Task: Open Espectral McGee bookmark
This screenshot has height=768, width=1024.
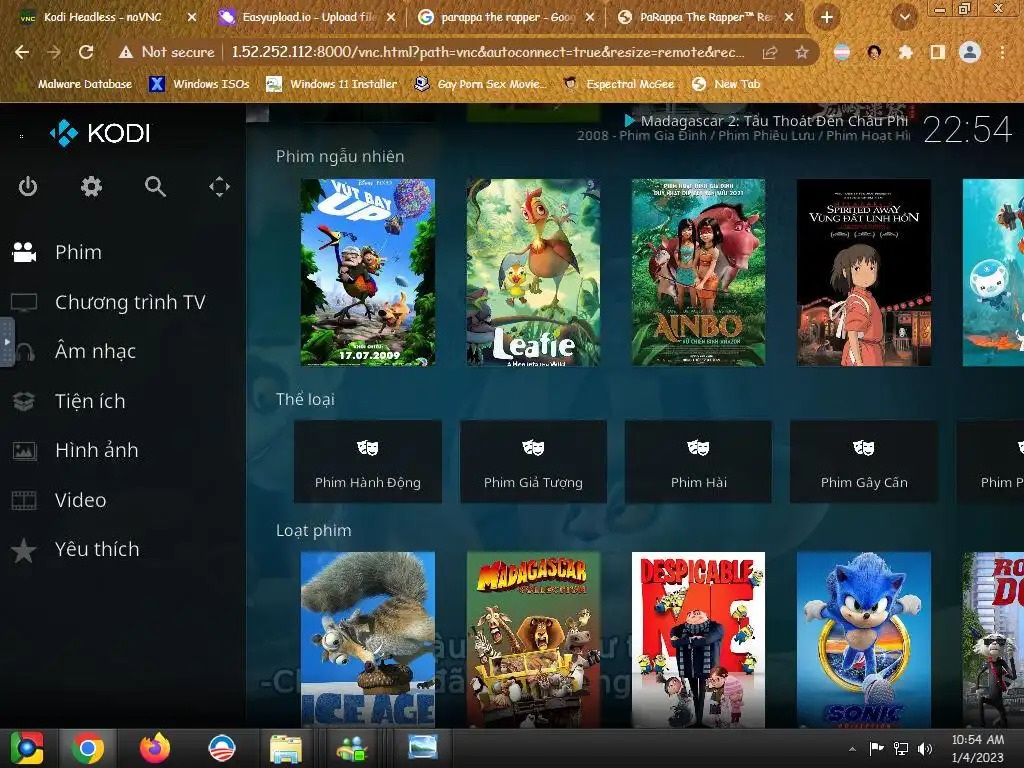Action: click(618, 84)
